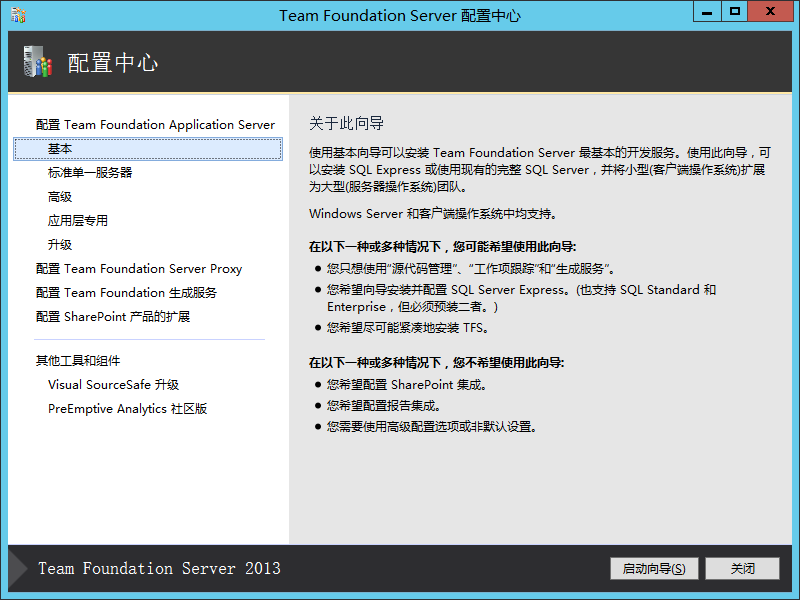The width and height of the screenshot is (800, 600).
Task: Minimize the configuration center window
Action: (x=707, y=12)
